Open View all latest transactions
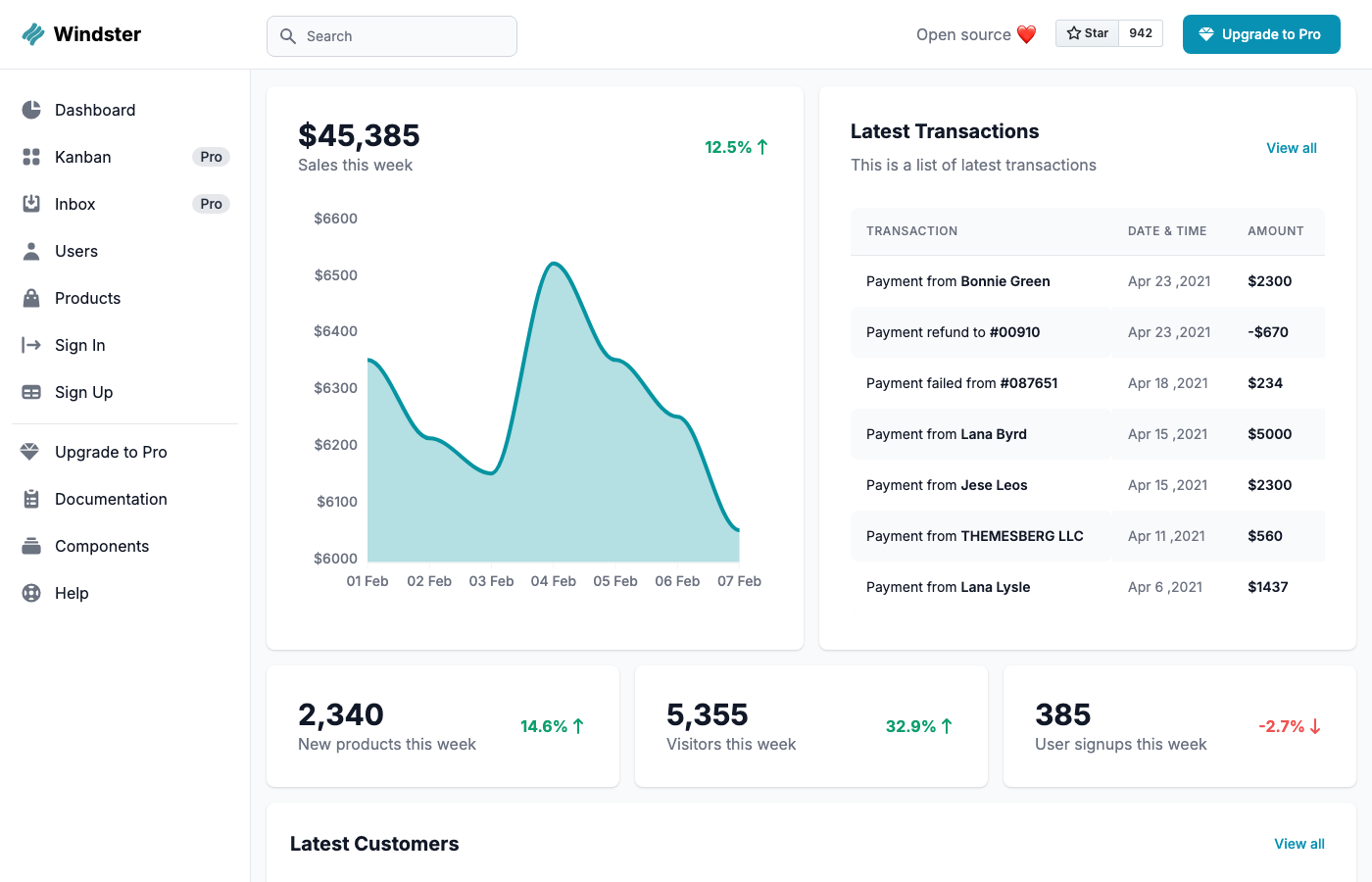The image size is (1372, 882). pyautogui.click(x=1291, y=148)
